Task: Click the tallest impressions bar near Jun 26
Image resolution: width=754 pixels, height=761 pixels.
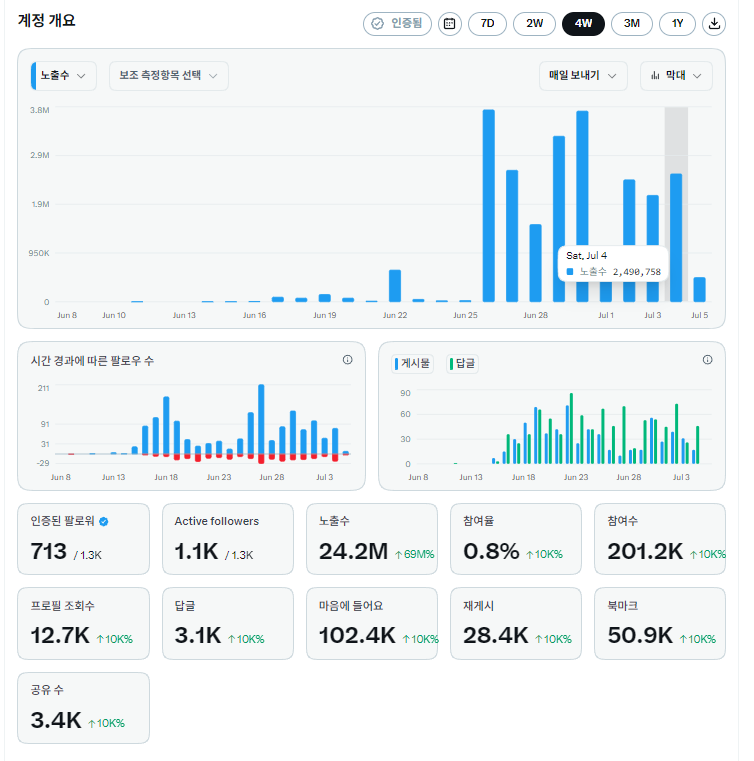Action: click(x=489, y=206)
